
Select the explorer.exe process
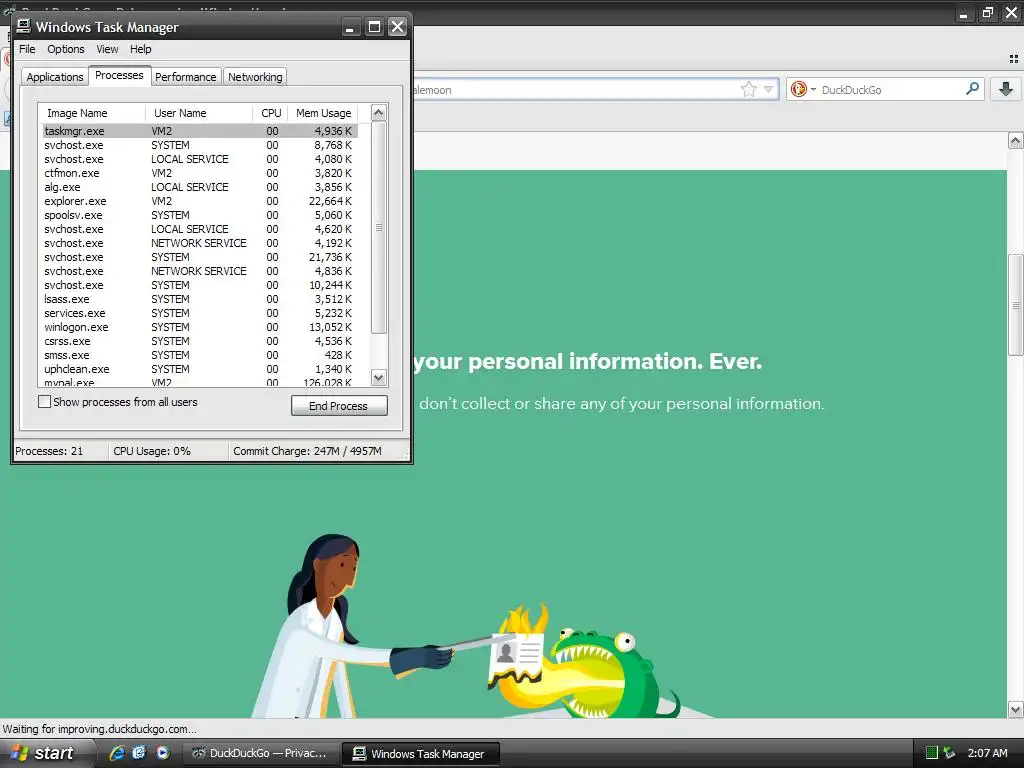pos(200,201)
